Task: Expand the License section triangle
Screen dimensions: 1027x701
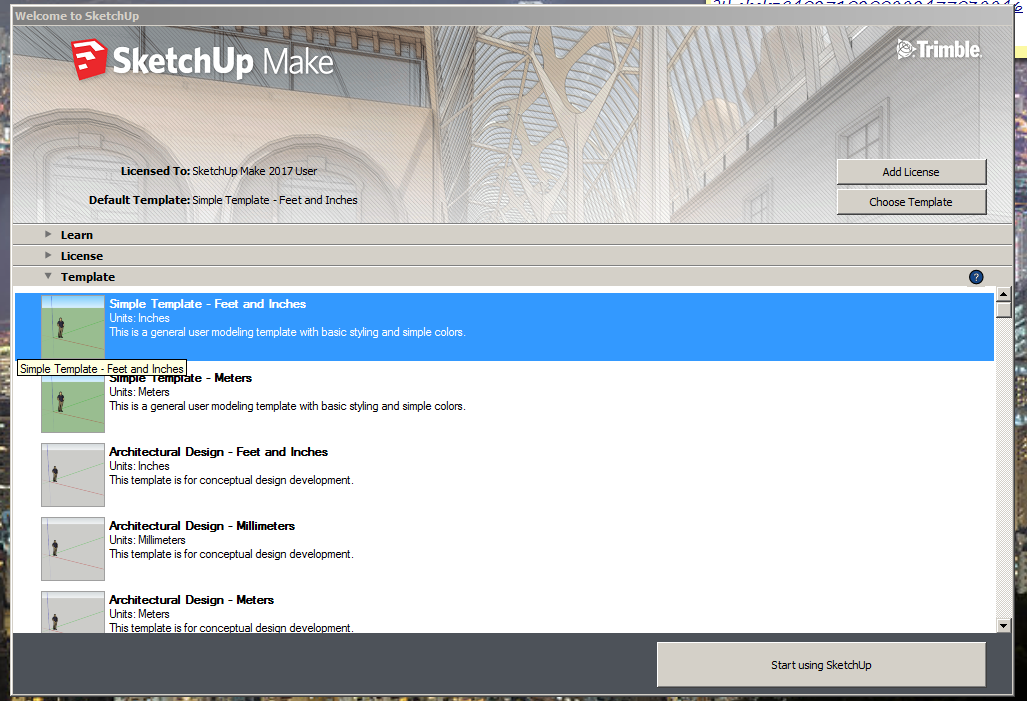Action: [x=48, y=255]
